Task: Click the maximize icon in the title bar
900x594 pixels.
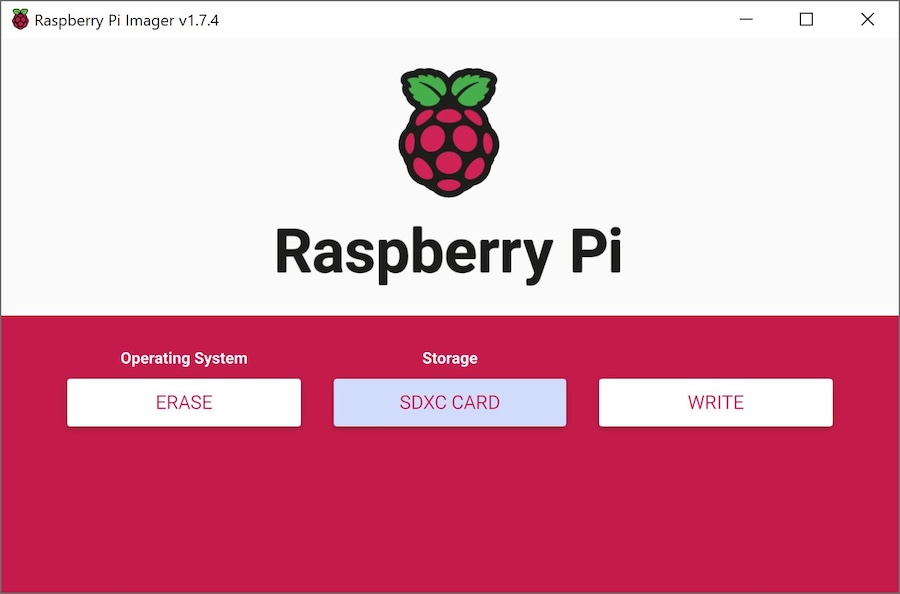Action: click(x=806, y=19)
